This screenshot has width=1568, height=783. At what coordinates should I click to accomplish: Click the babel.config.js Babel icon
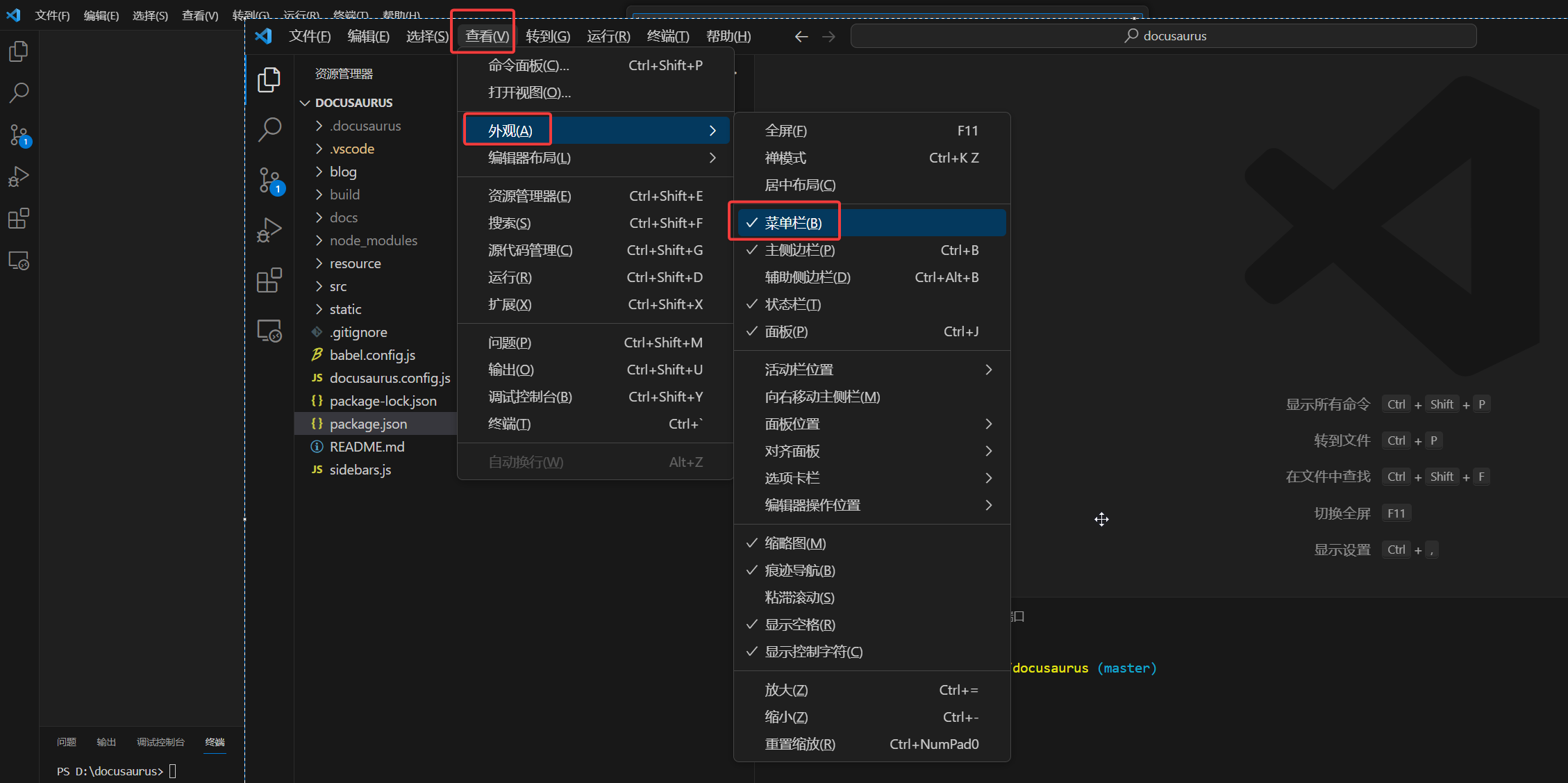tap(317, 355)
